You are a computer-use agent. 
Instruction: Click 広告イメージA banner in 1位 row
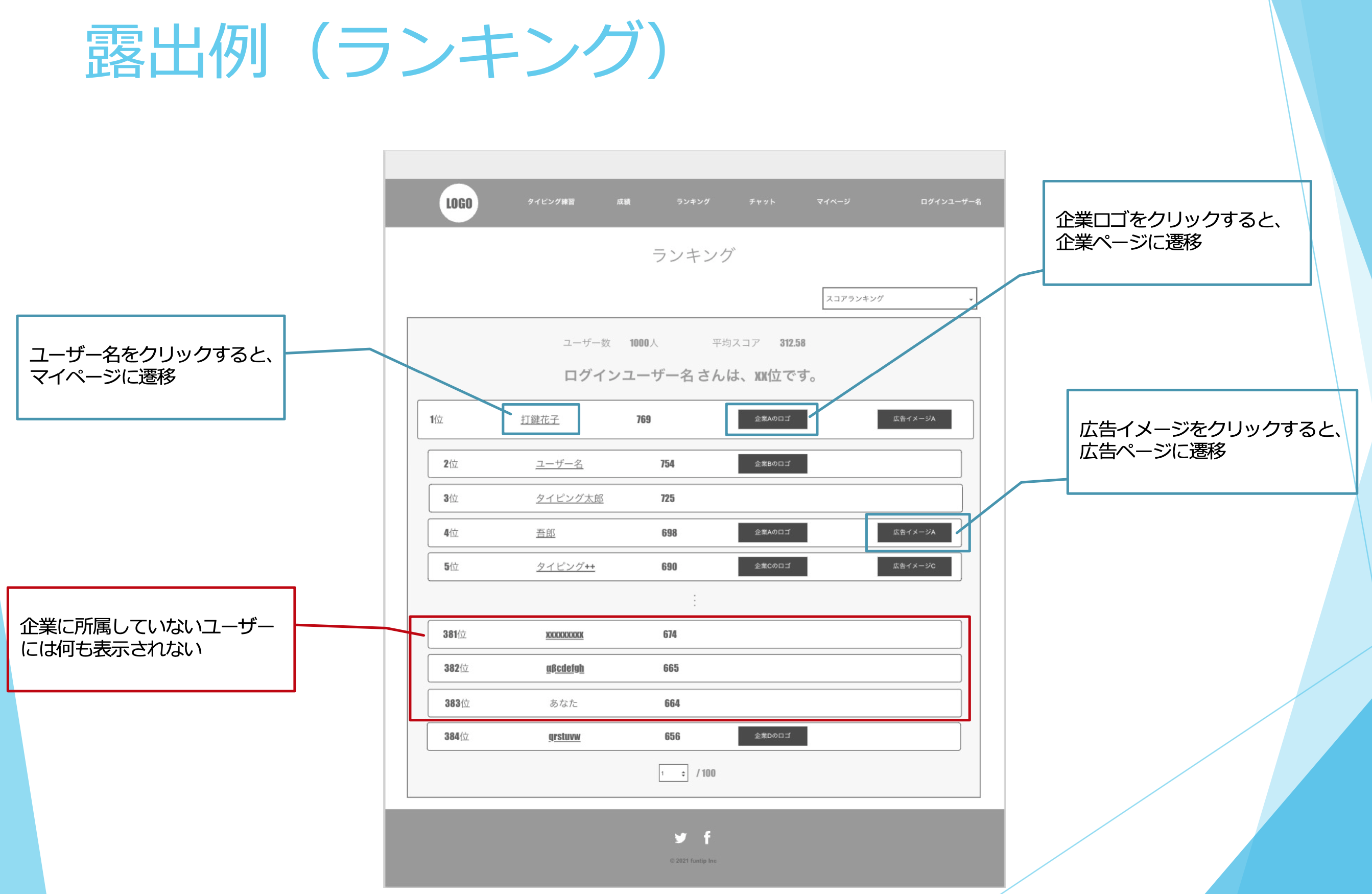tap(914, 419)
